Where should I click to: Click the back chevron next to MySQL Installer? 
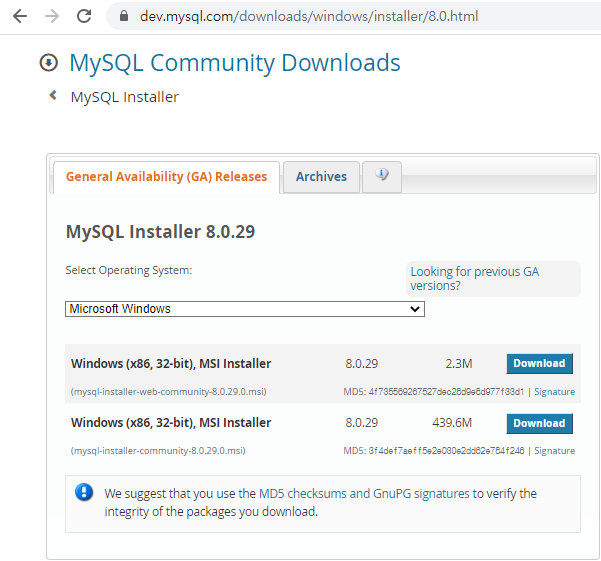[x=53, y=95]
